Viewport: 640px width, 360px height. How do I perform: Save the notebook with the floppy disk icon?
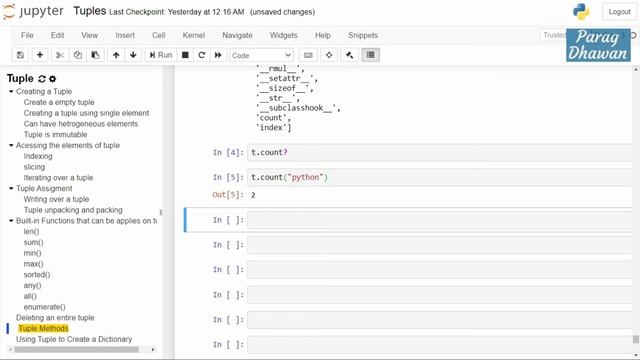pyautogui.click(x=20, y=55)
